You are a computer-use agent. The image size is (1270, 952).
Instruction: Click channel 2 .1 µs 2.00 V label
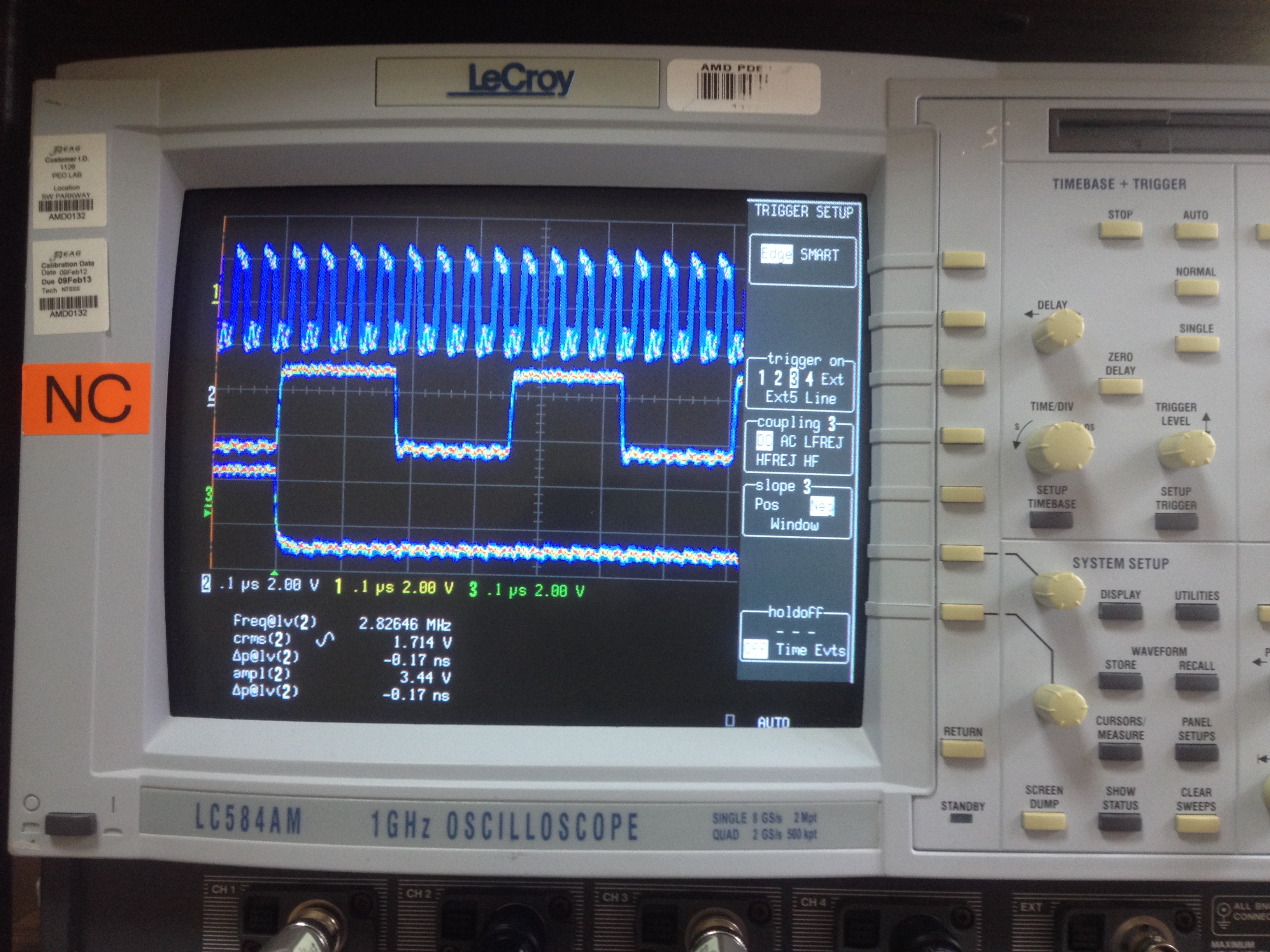coord(260,584)
